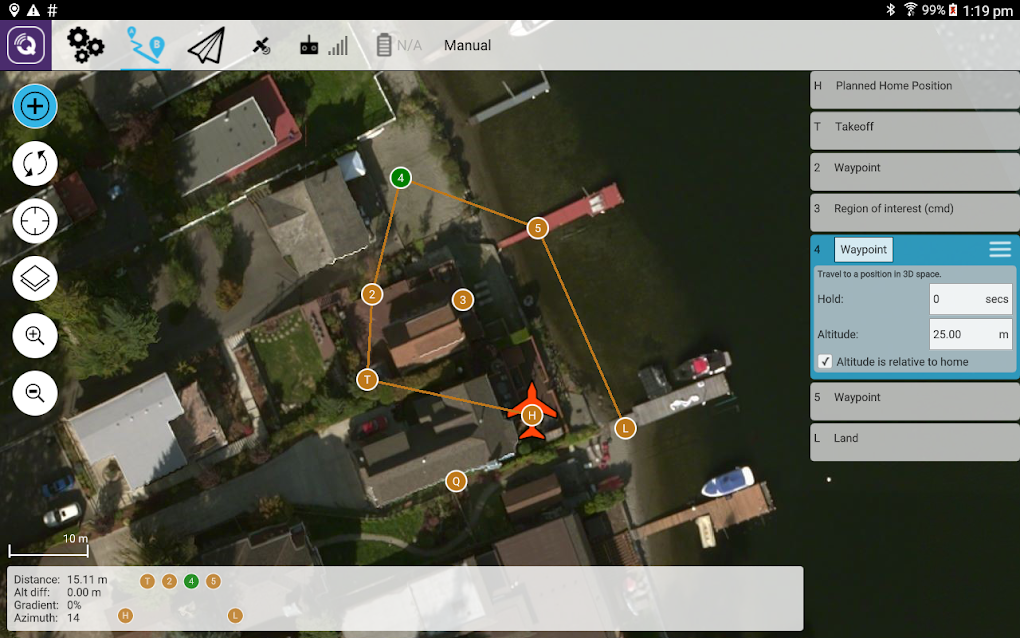Image resolution: width=1020 pixels, height=638 pixels.
Task: Uncheck Altitude is relative to home
Action: (x=824, y=361)
